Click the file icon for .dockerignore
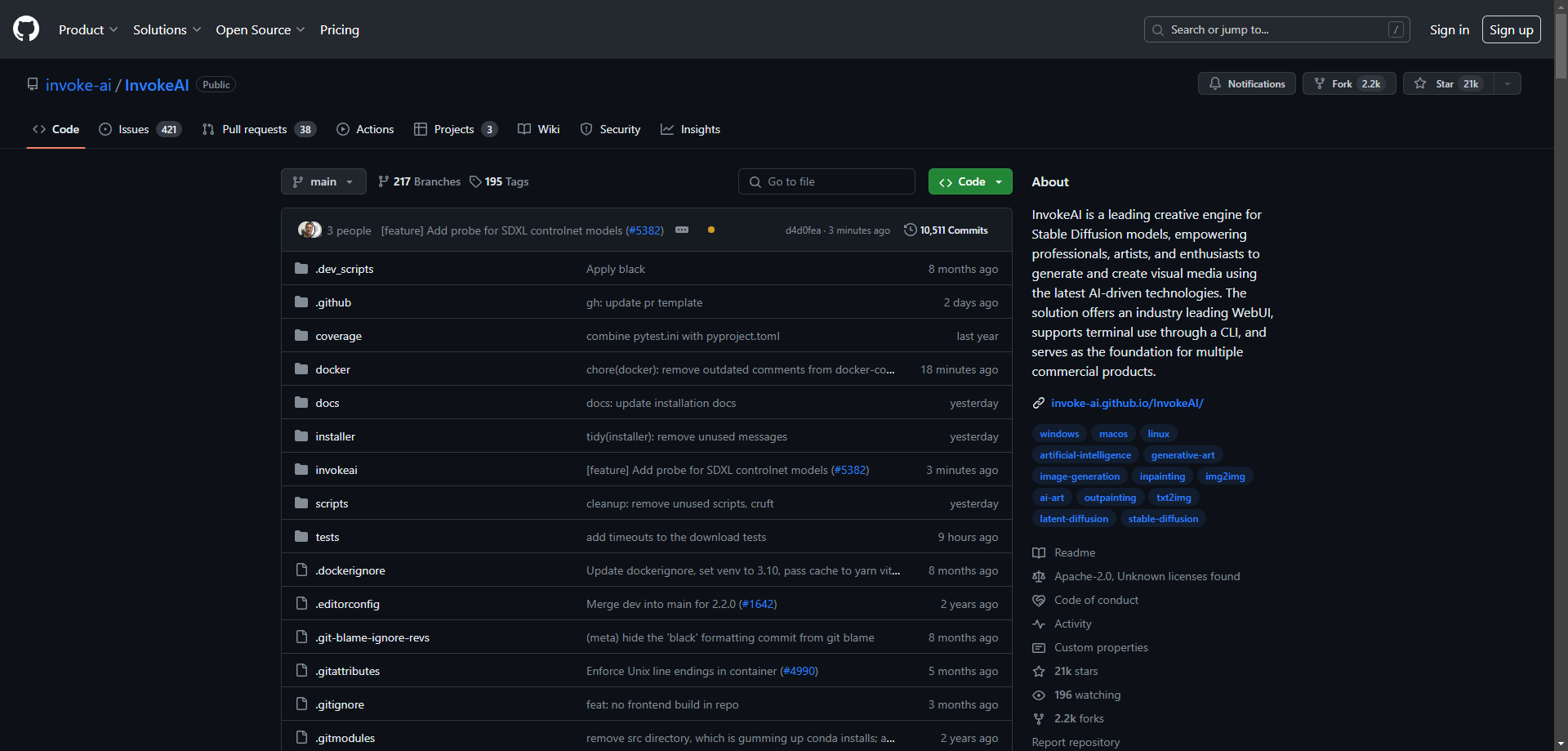The width and height of the screenshot is (1568, 751). point(301,570)
